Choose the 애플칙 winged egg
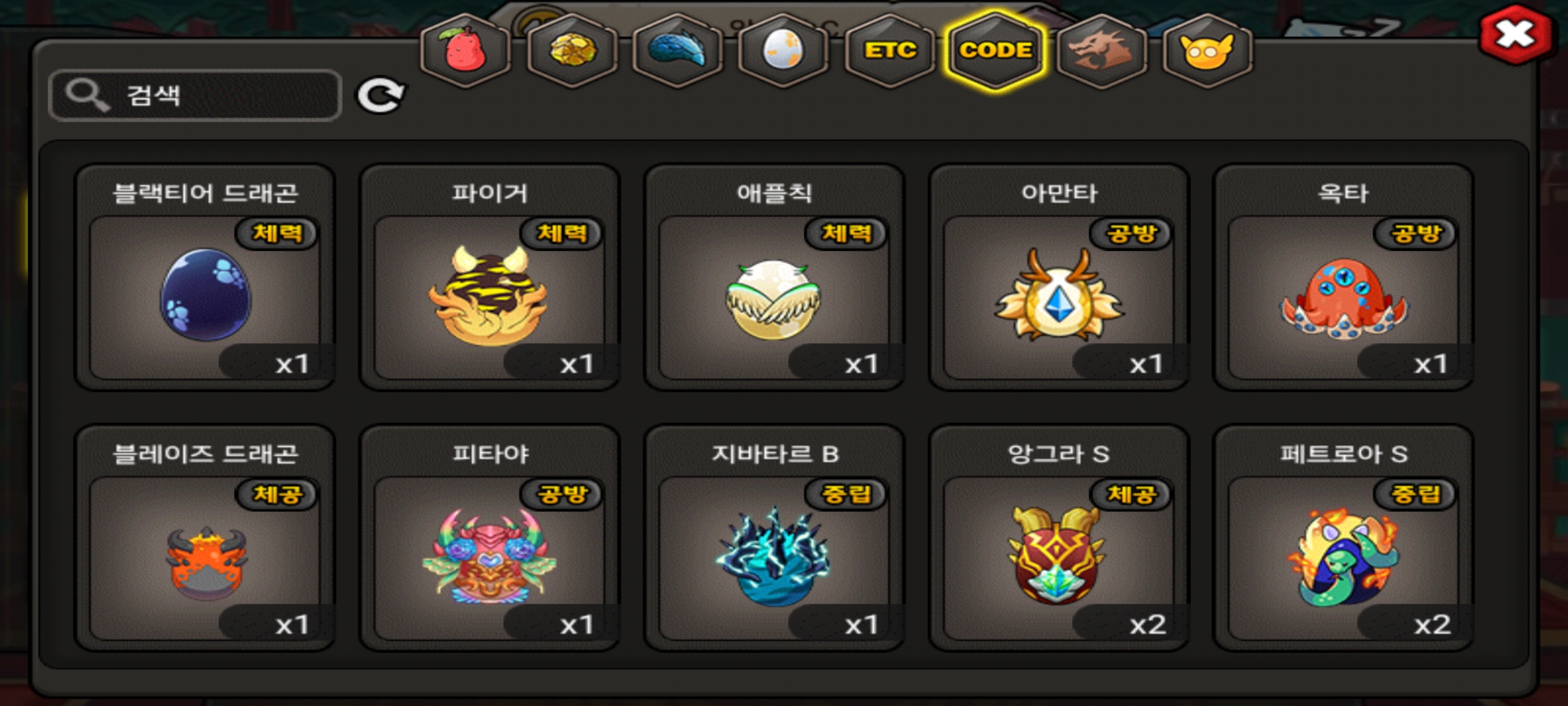 (774, 277)
